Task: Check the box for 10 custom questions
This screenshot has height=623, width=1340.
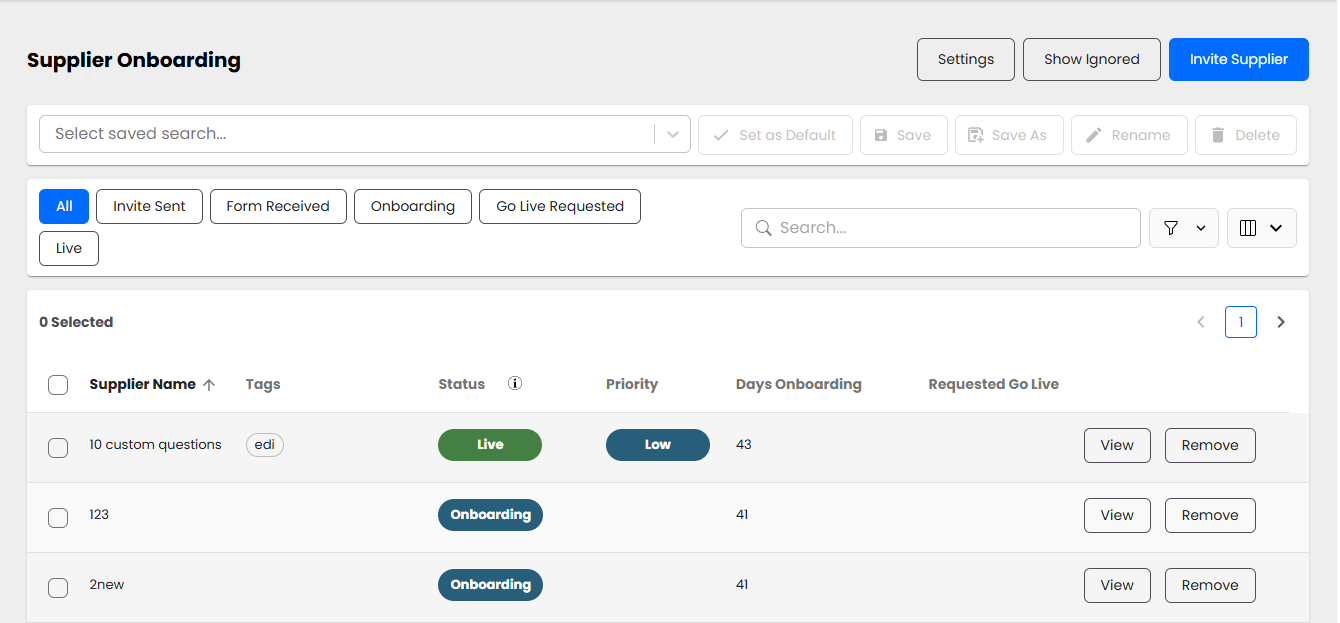Action: [58, 447]
